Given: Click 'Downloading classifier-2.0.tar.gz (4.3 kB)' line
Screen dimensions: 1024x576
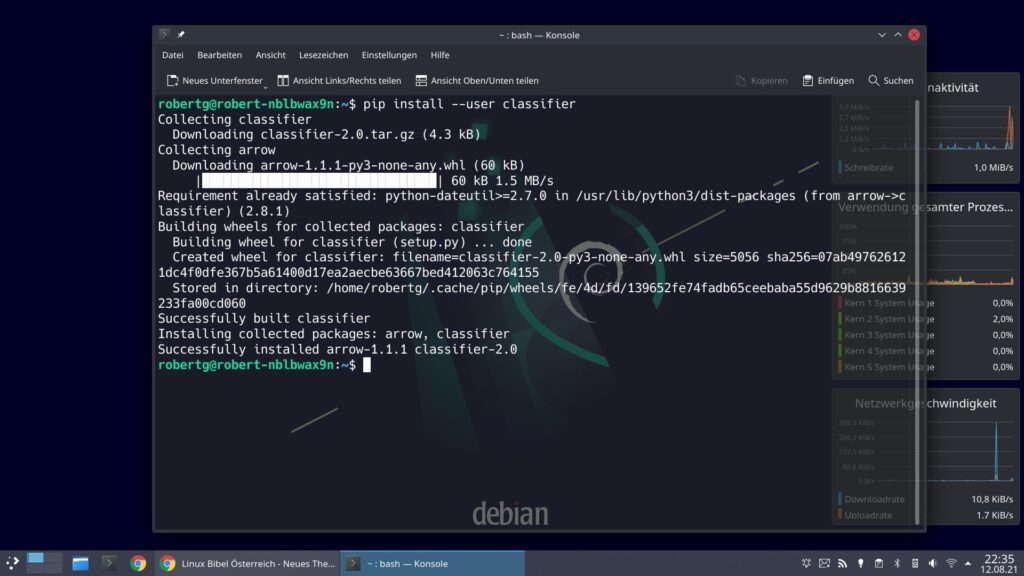Looking at the screenshot, I should tap(327, 135).
